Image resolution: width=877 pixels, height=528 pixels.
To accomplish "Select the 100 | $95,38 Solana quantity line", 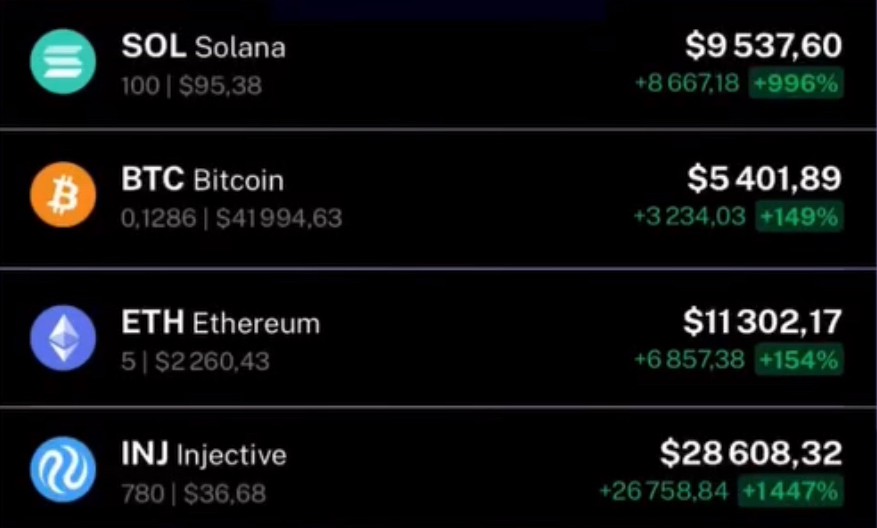I will tap(191, 86).
